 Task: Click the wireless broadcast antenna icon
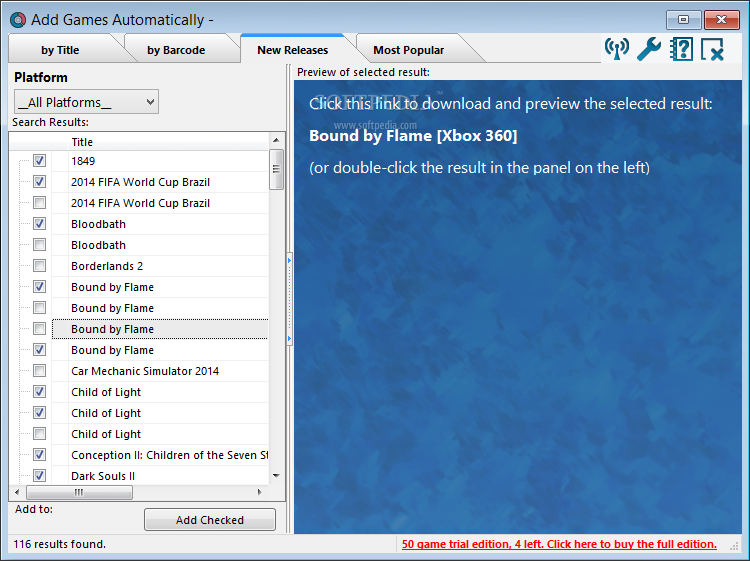[x=617, y=49]
